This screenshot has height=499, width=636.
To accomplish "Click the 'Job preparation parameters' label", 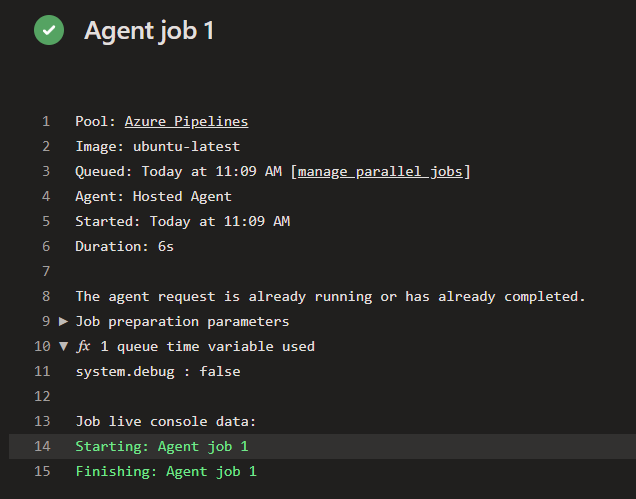I will click(x=182, y=321).
